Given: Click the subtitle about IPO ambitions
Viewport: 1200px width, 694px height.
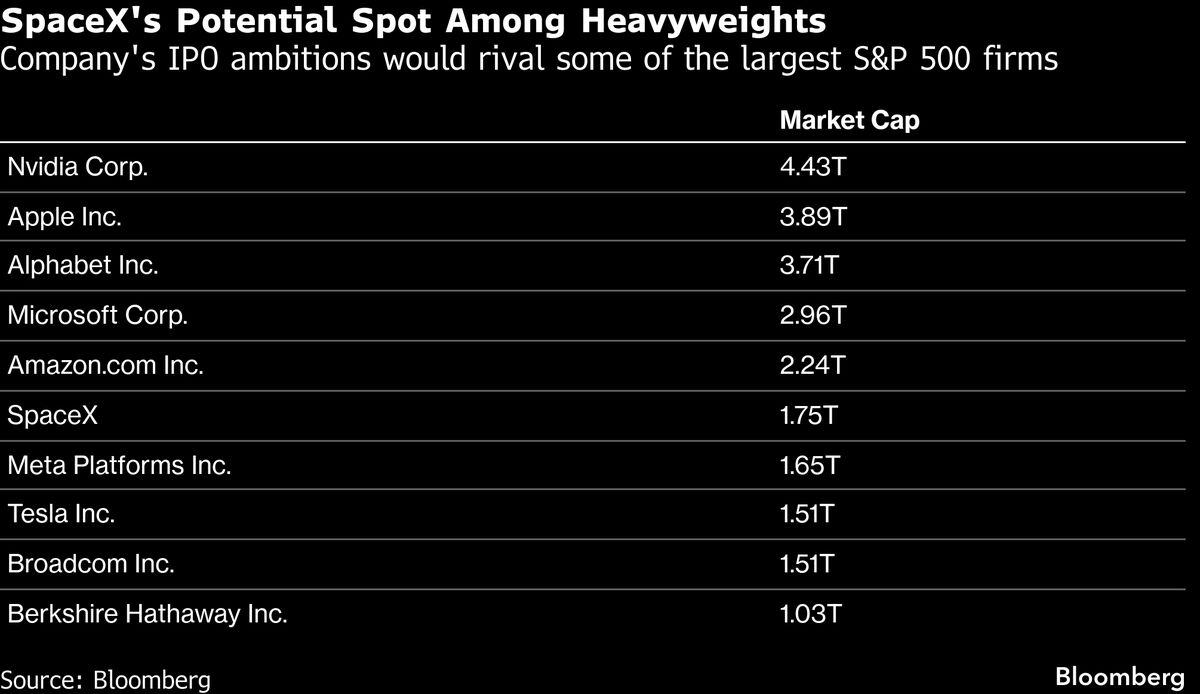Looking at the screenshot, I should 529,60.
